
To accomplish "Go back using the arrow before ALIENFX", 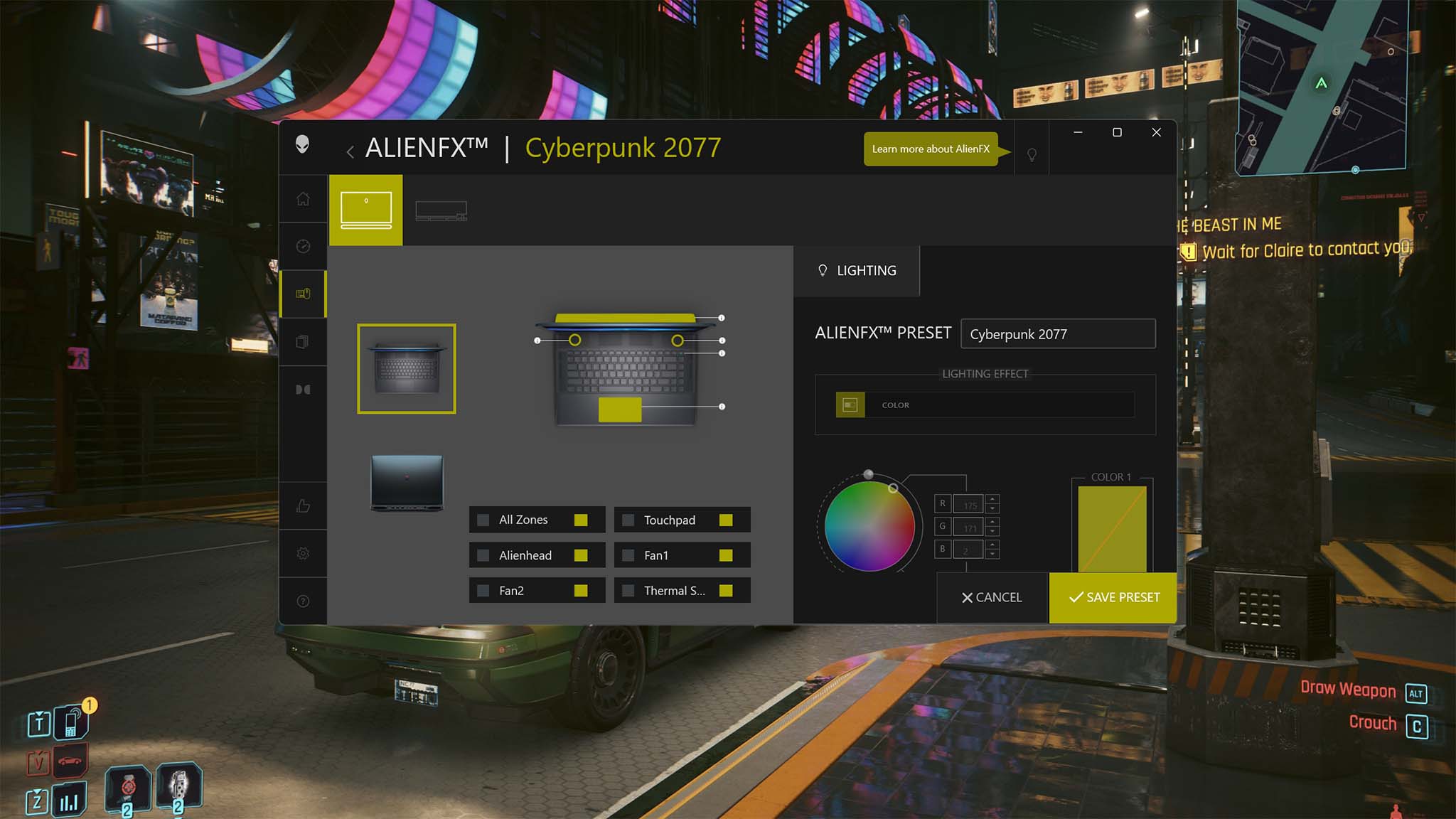I will coord(350,151).
